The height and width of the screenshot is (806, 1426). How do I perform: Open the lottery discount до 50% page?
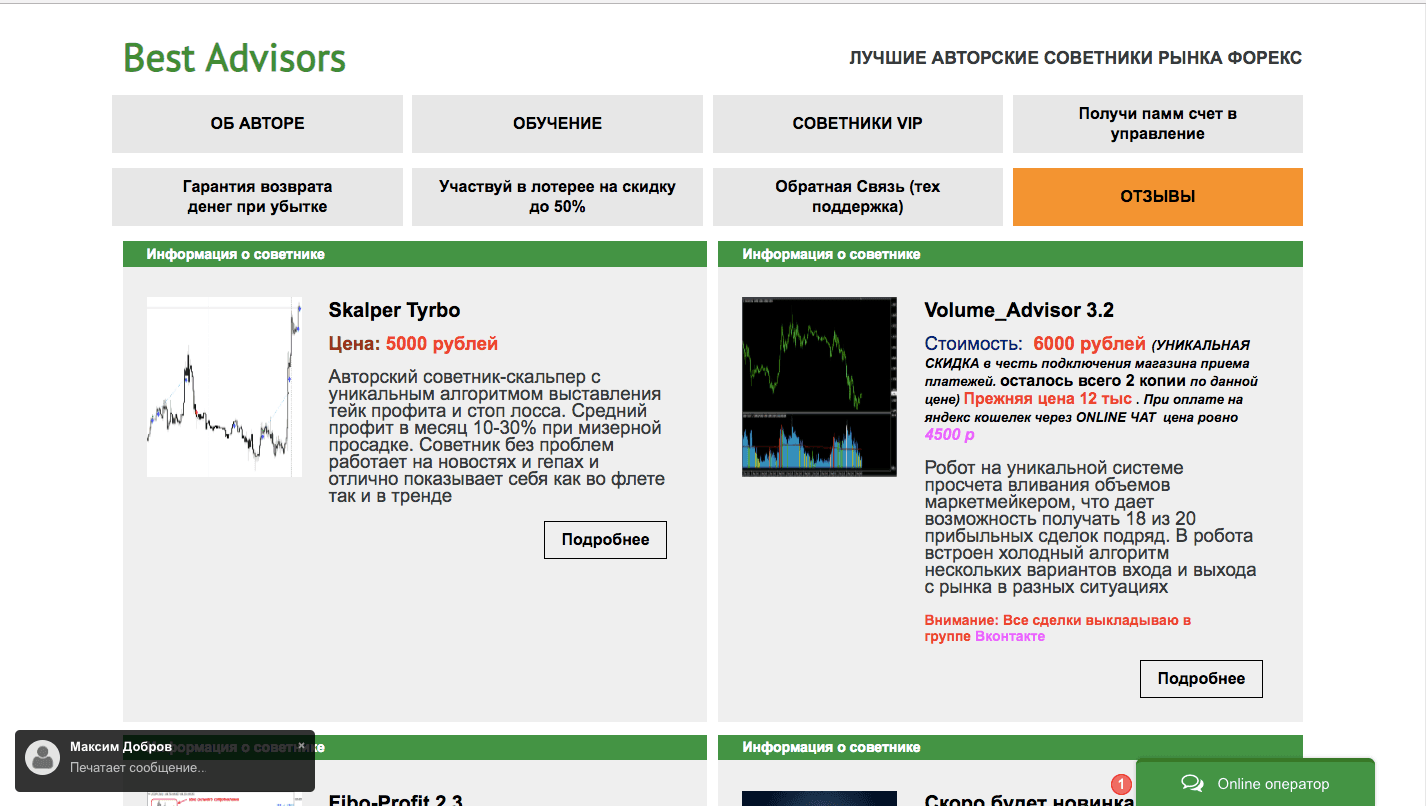click(557, 197)
